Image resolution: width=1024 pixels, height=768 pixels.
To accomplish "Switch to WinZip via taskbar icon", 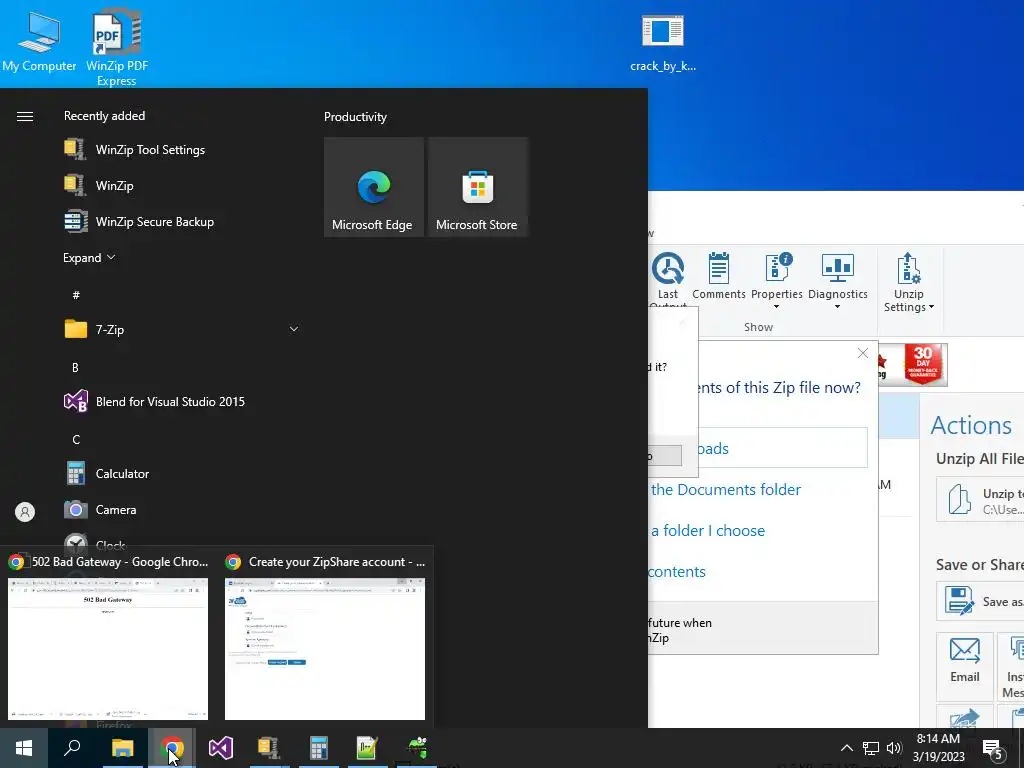I will (269, 748).
